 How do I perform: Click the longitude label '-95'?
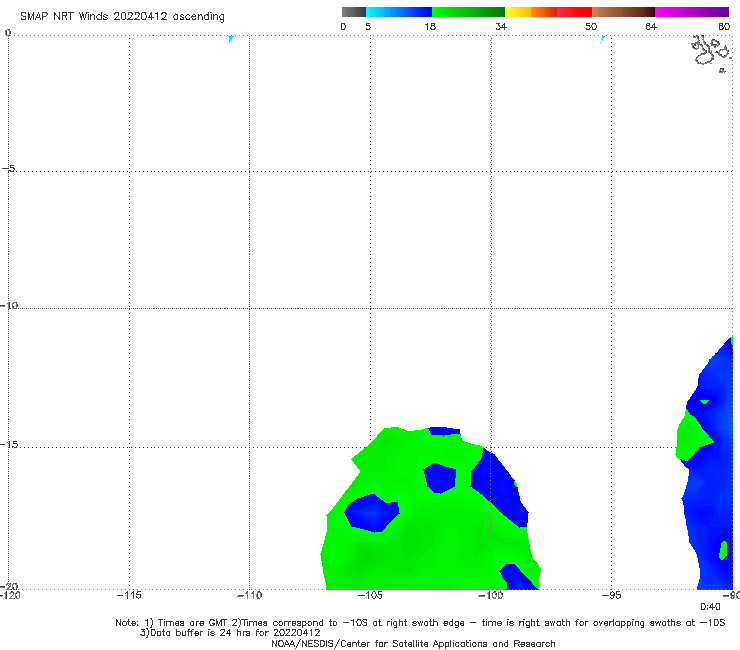[x=611, y=595]
